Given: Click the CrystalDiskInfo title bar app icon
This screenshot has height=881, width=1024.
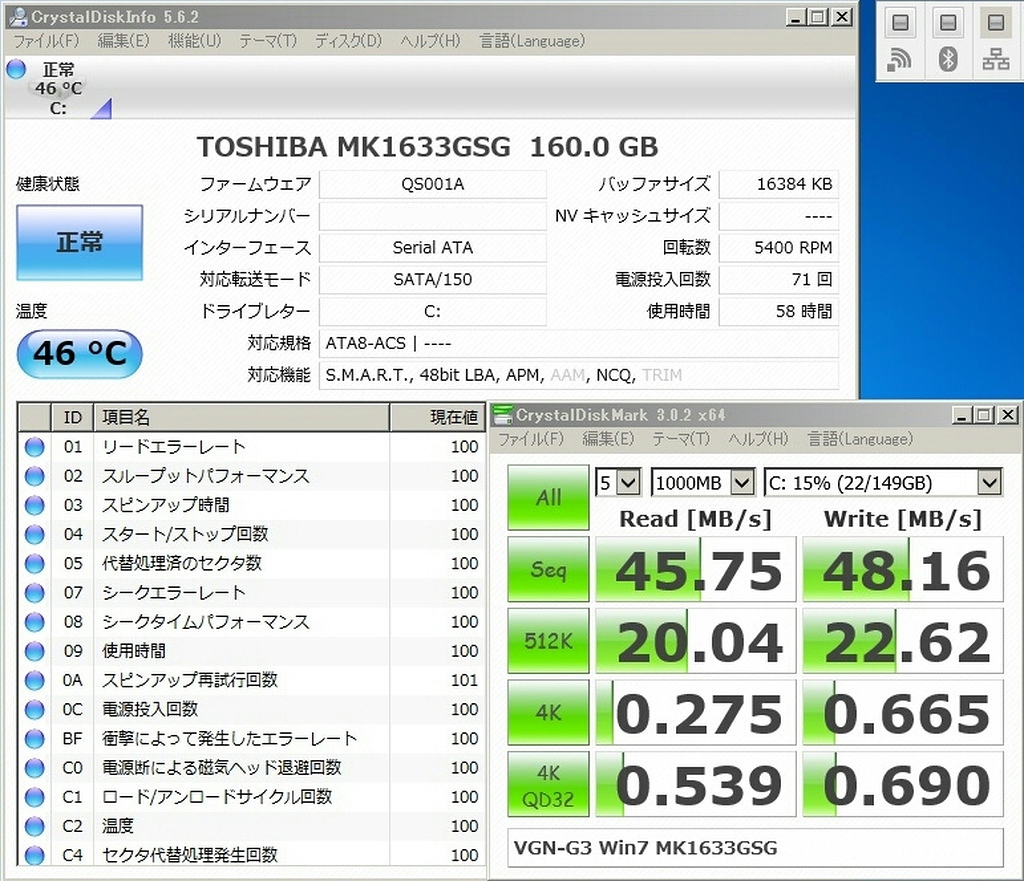Looking at the screenshot, I should (x=18, y=16).
